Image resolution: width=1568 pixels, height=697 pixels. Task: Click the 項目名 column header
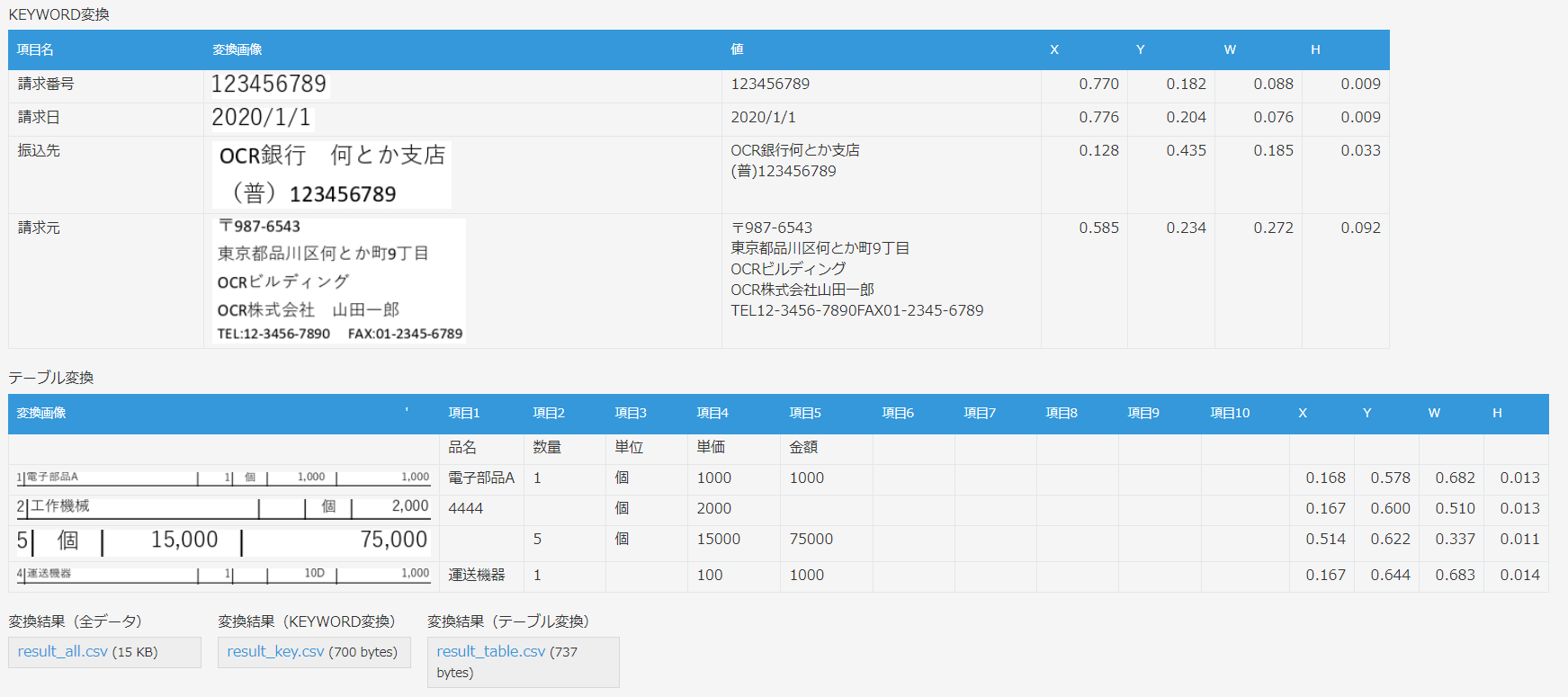35,50
